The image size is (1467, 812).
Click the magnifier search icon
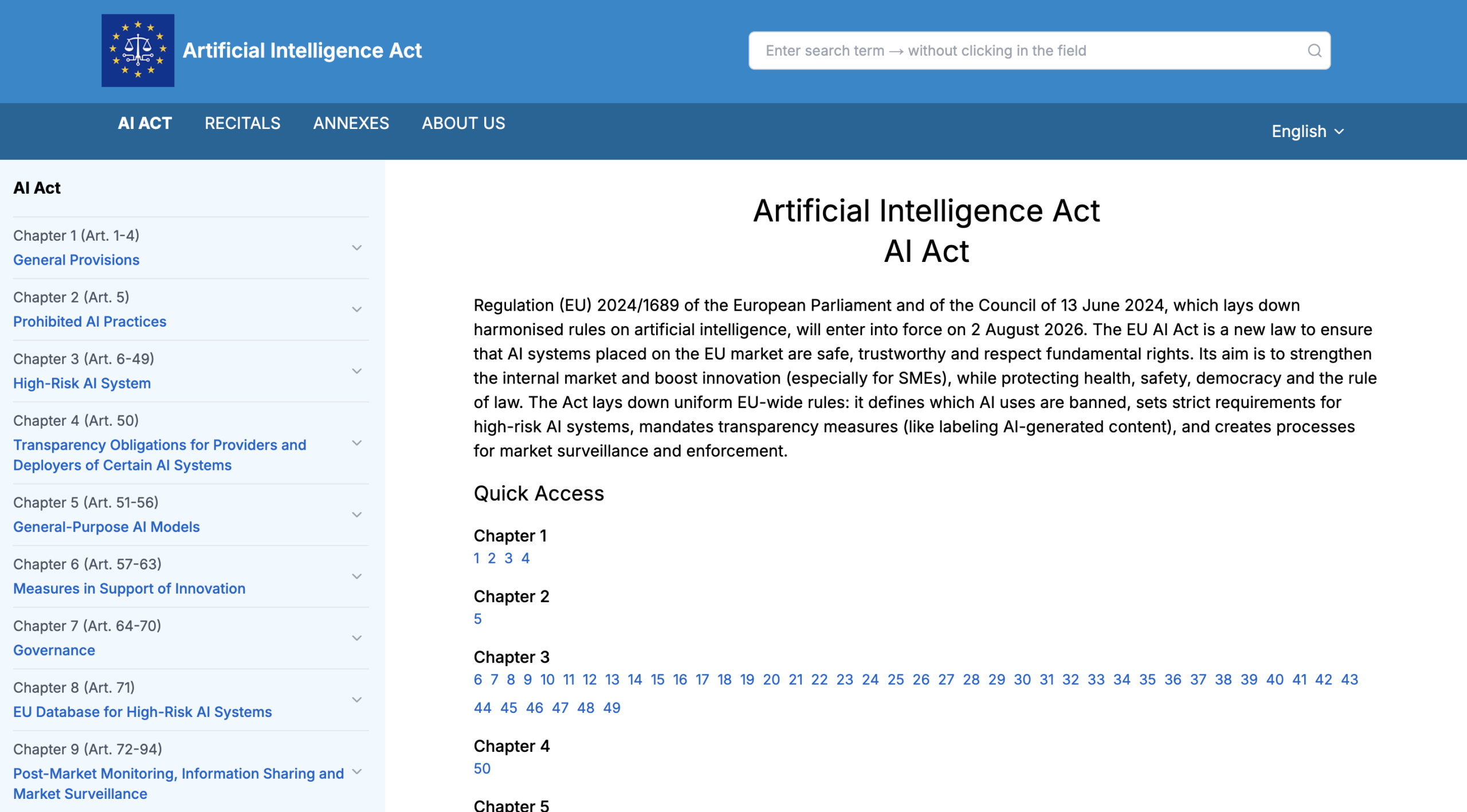[1314, 51]
